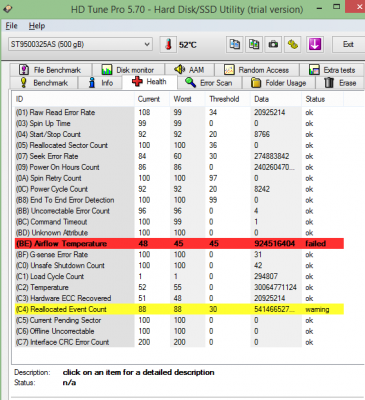Open the File menu
The height and width of the screenshot is (400, 365).
click(x=11, y=26)
